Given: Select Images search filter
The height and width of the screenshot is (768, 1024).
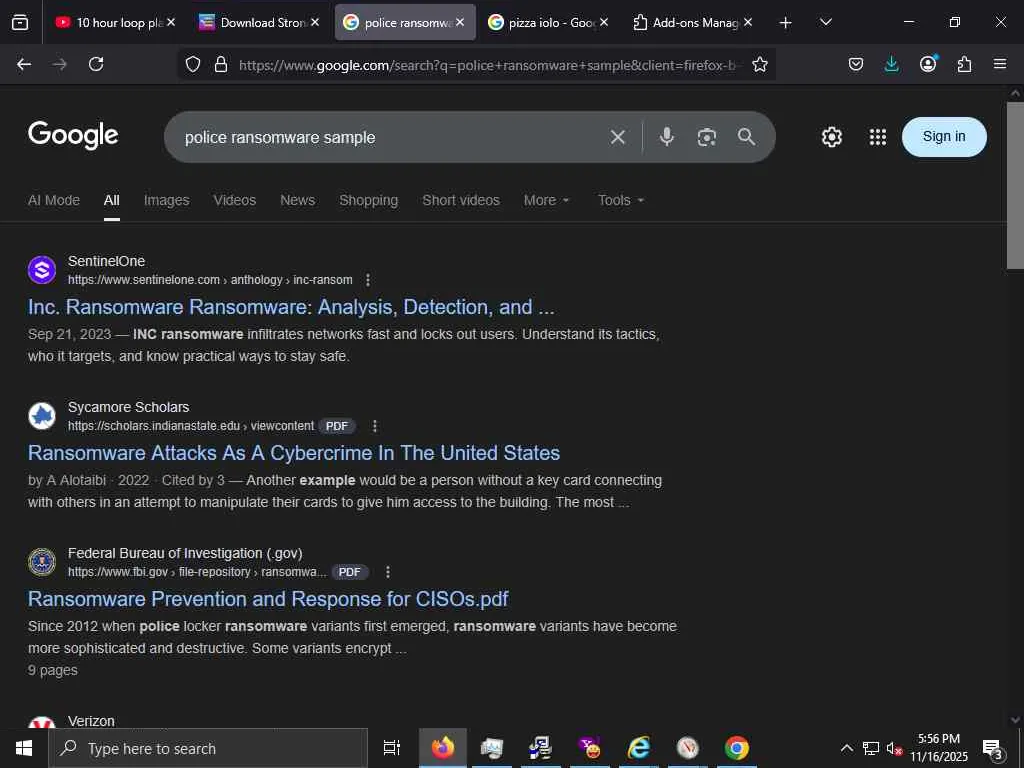Looking at the screenshot, I should [x=167, y=200].
